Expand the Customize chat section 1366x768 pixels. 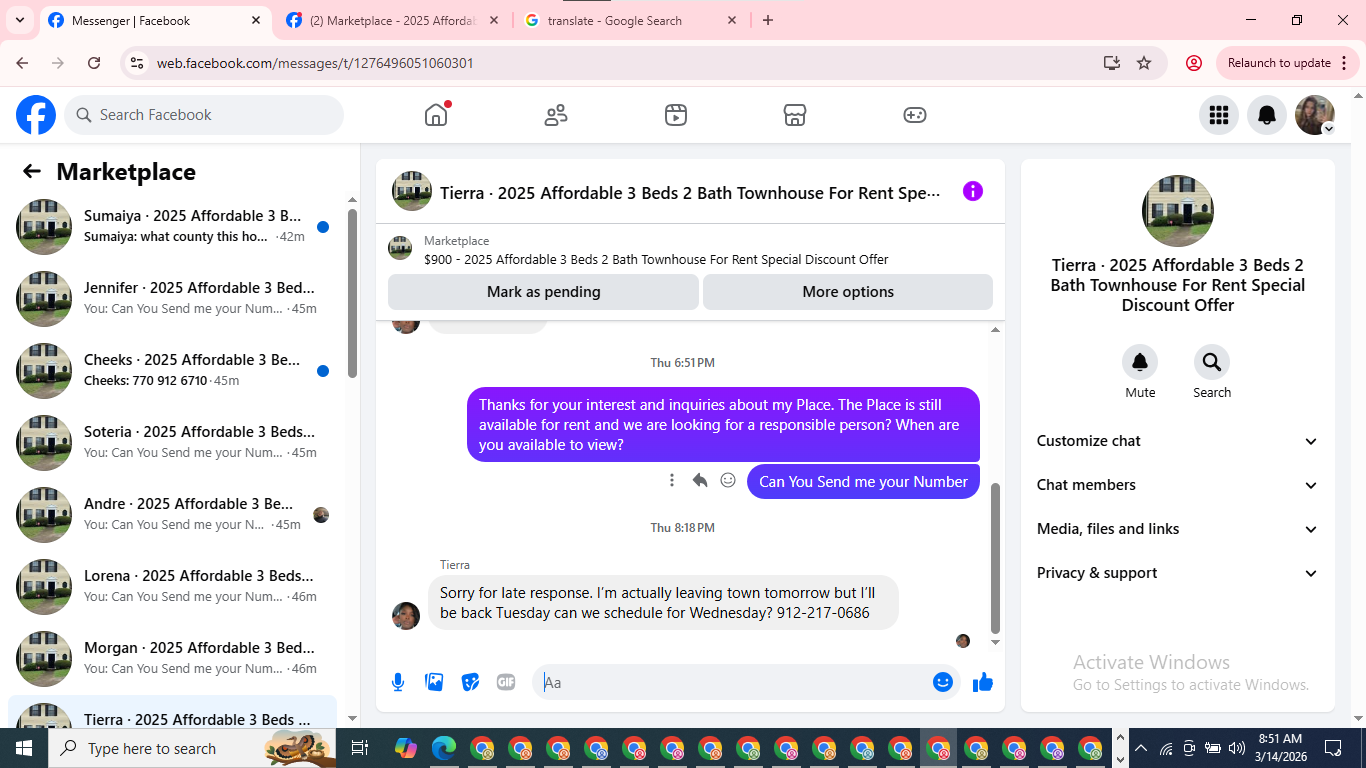point(1178,441)
